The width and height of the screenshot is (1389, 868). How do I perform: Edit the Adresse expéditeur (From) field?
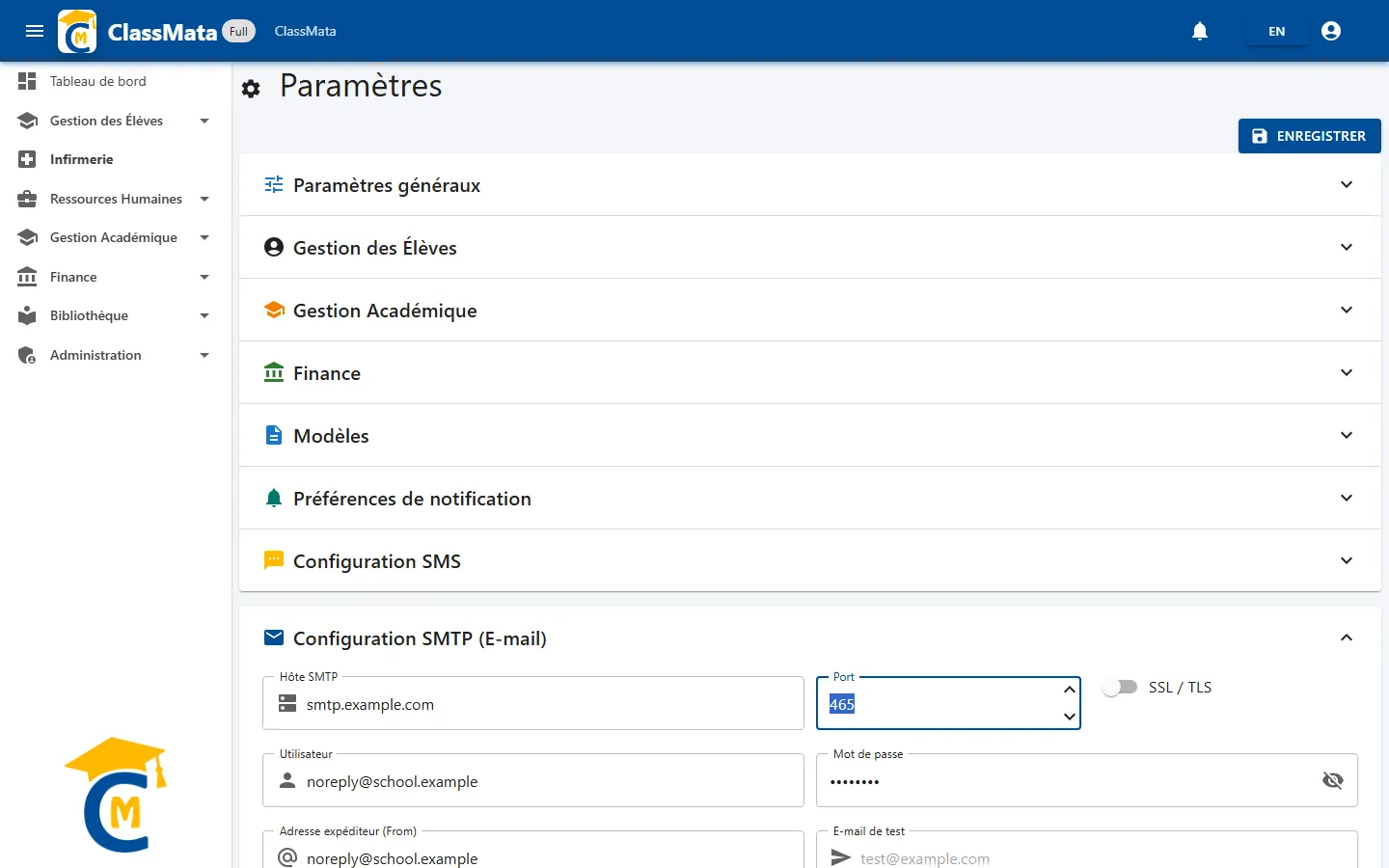532,851
